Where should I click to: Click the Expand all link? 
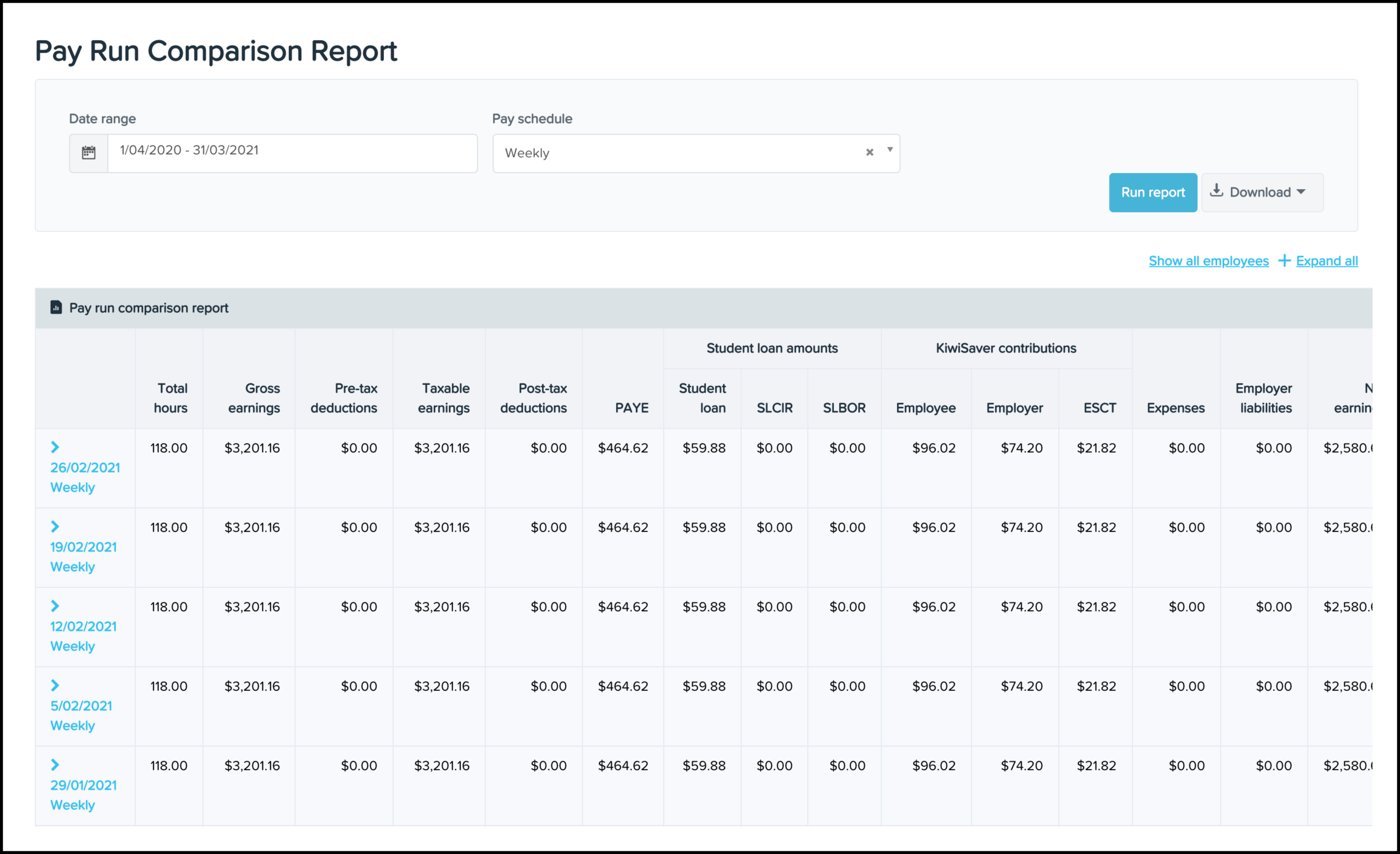pyautogui.click(x=1326, y=261)
